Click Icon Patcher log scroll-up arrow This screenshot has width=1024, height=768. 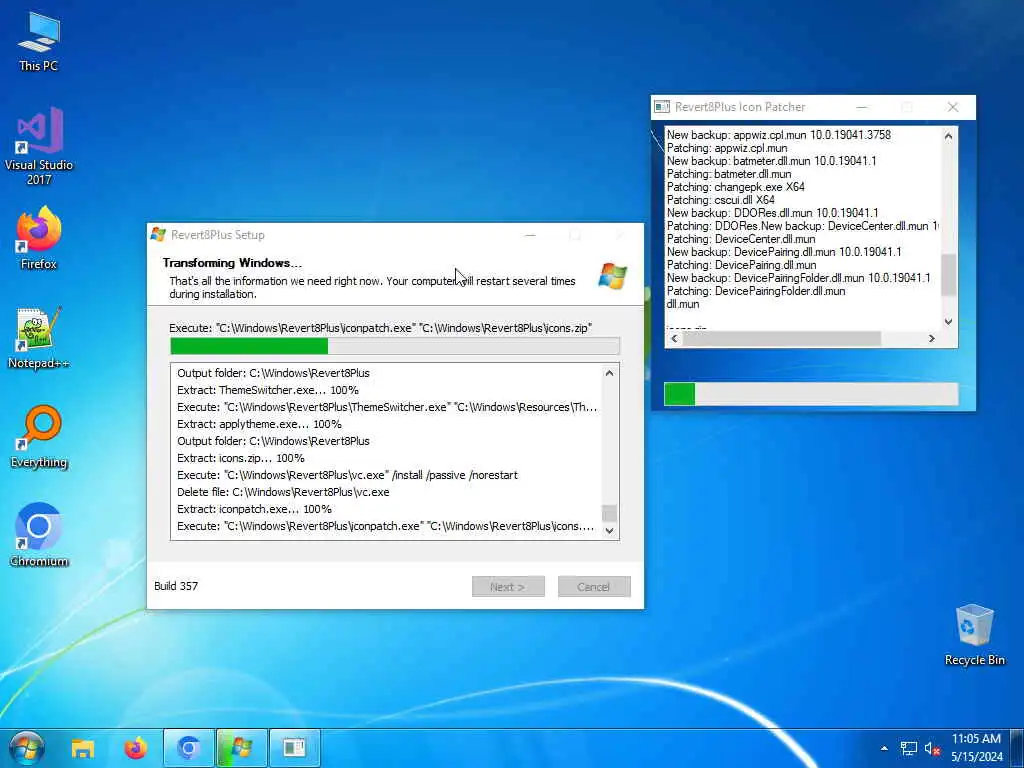pyautogui.click(x=948, y=136)
